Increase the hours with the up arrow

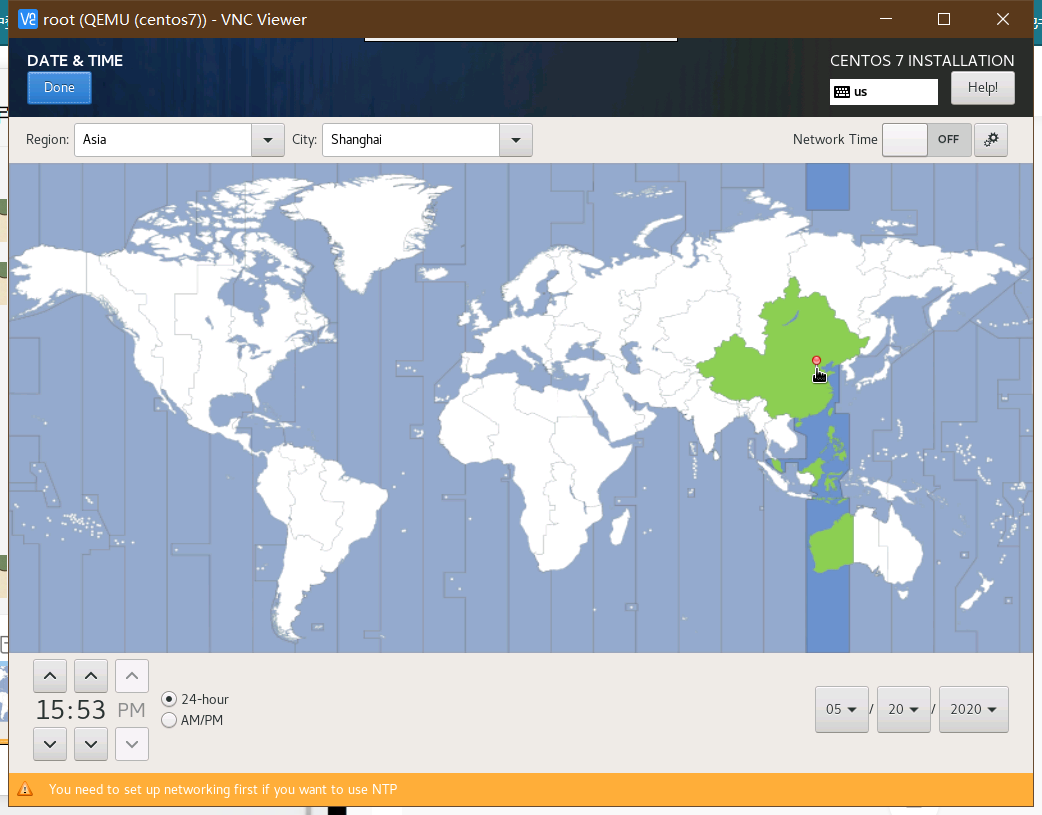pyautogui.click(x=50, y=677)
